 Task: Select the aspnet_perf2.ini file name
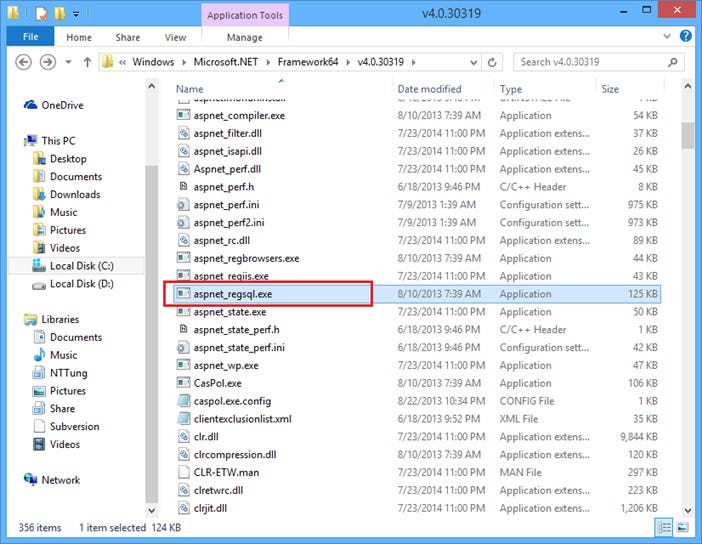pyautogui.click(x=229, y=223)
